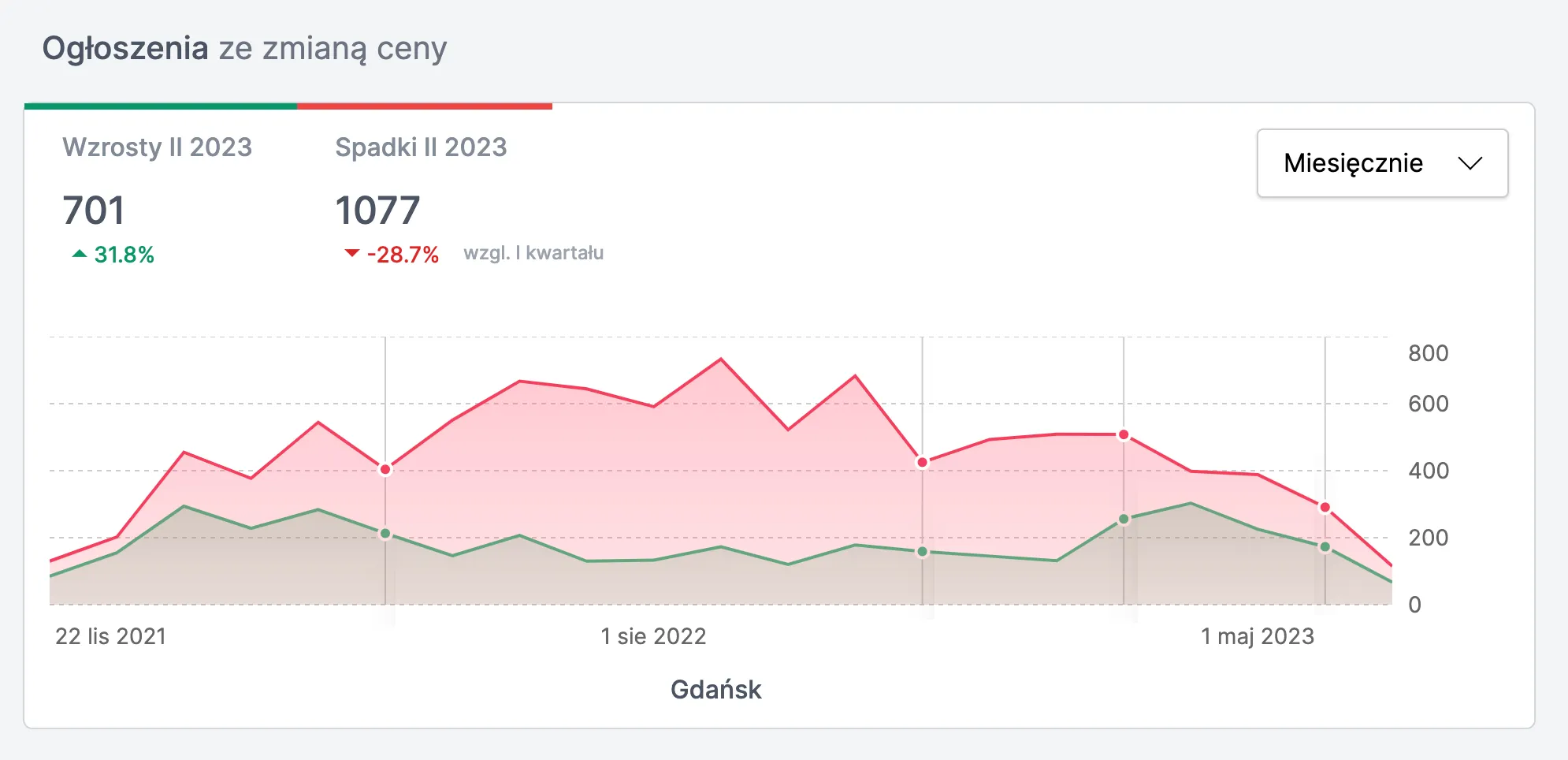Screen dimensions: 1568x760
Task: Click the 1077 decreases value
Action: click(x=377, y=210)
